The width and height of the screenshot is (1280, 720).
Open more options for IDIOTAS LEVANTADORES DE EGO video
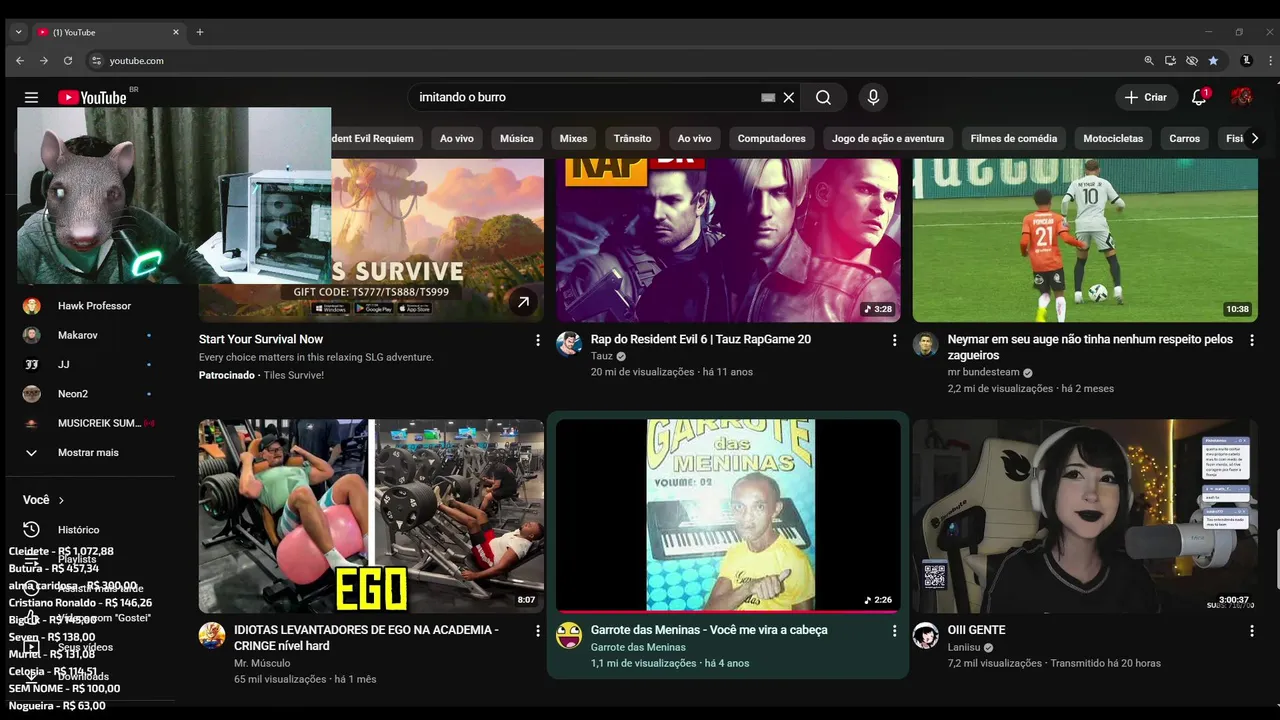point(538,631)
